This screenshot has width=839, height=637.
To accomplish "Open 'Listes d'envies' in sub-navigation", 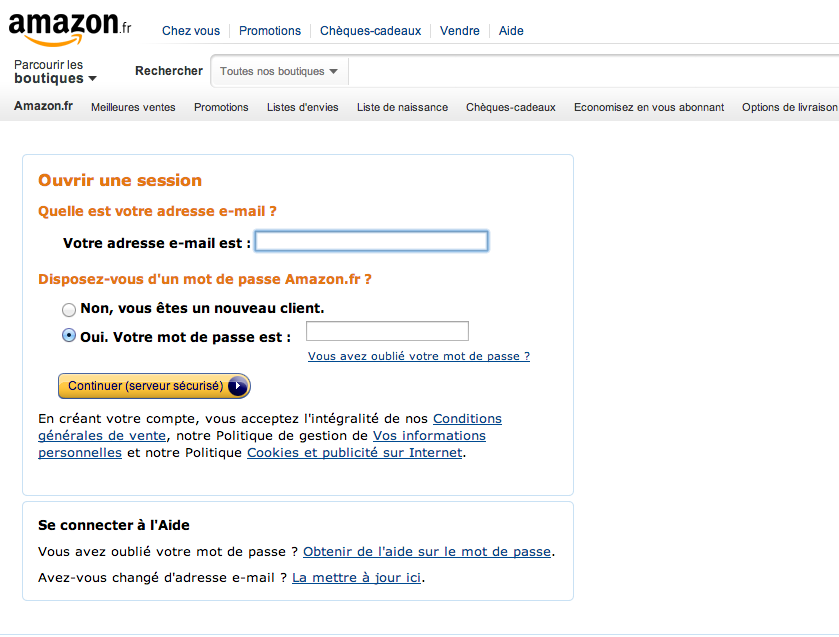I will click(x=303, y=107).
